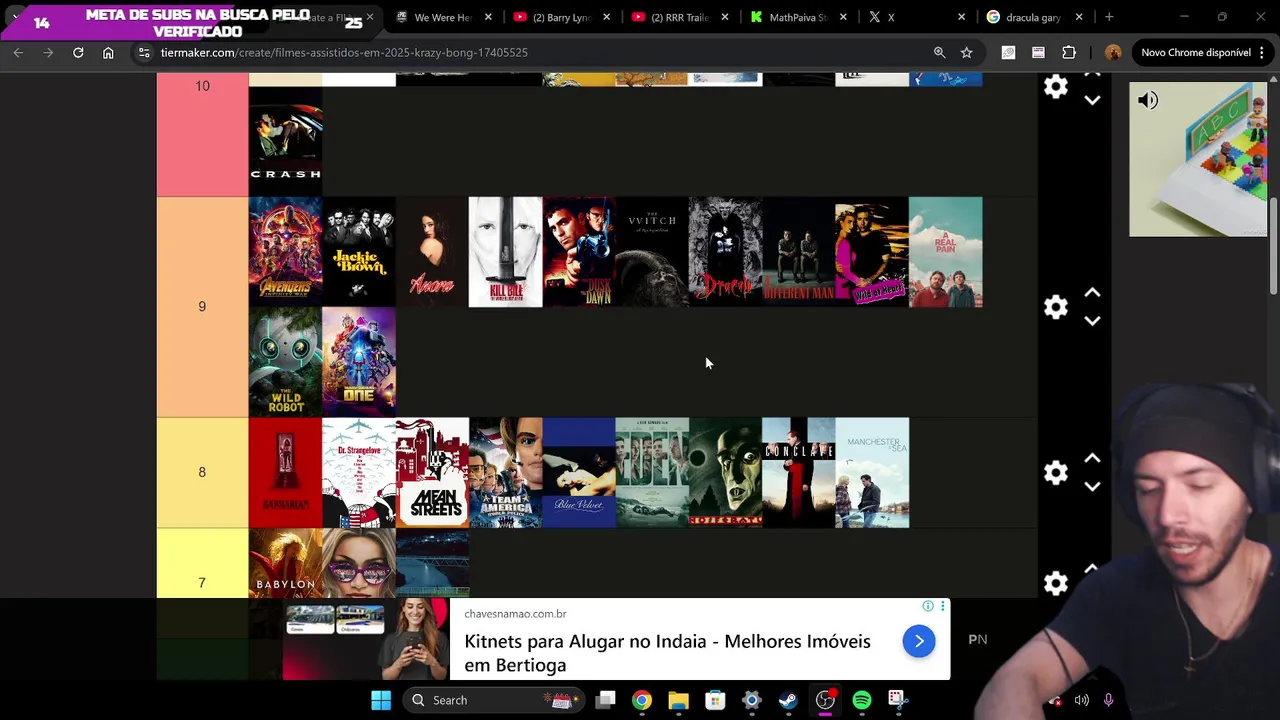Switch to the dracula gary Google tab
1280x720 pixels.
coord(1033,17)
